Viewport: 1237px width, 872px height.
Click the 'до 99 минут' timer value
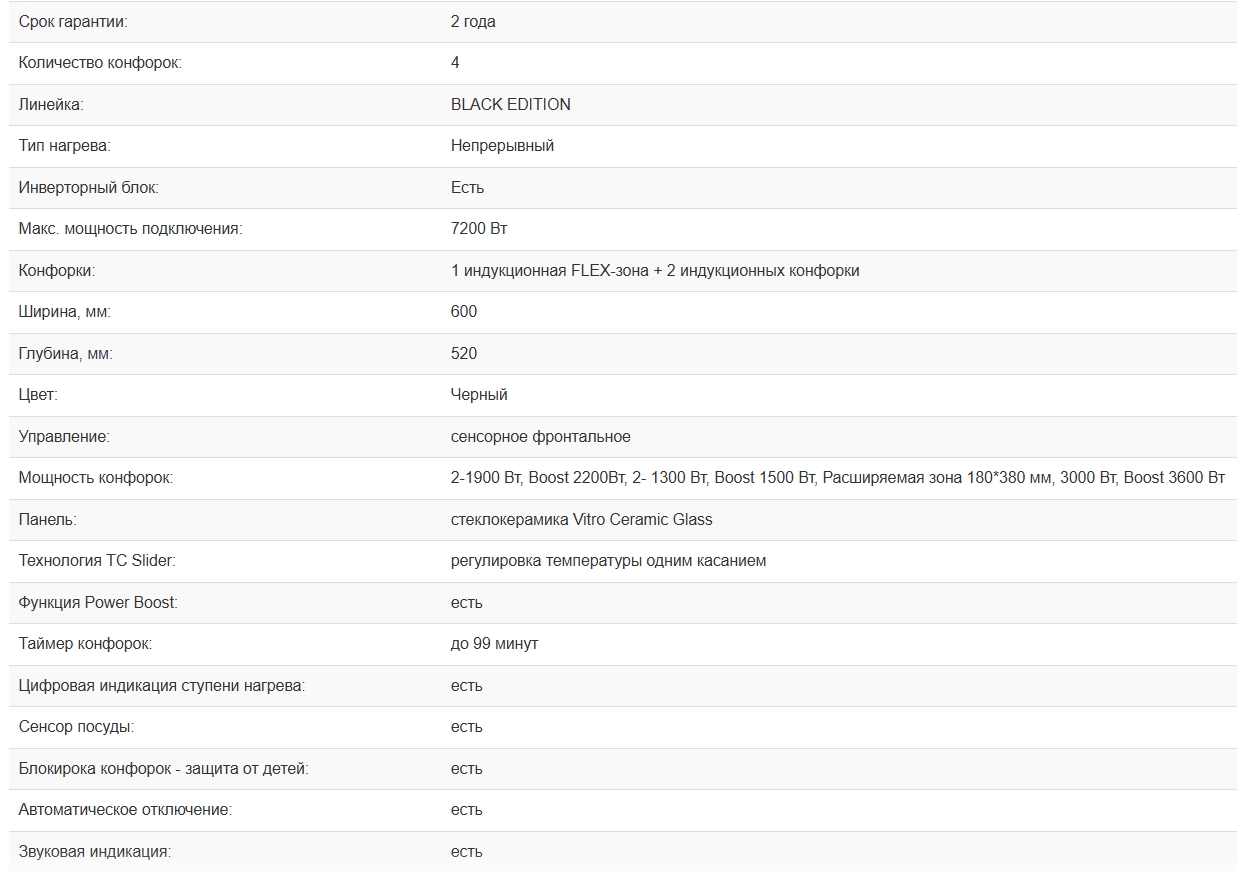(x=494, y=644)
